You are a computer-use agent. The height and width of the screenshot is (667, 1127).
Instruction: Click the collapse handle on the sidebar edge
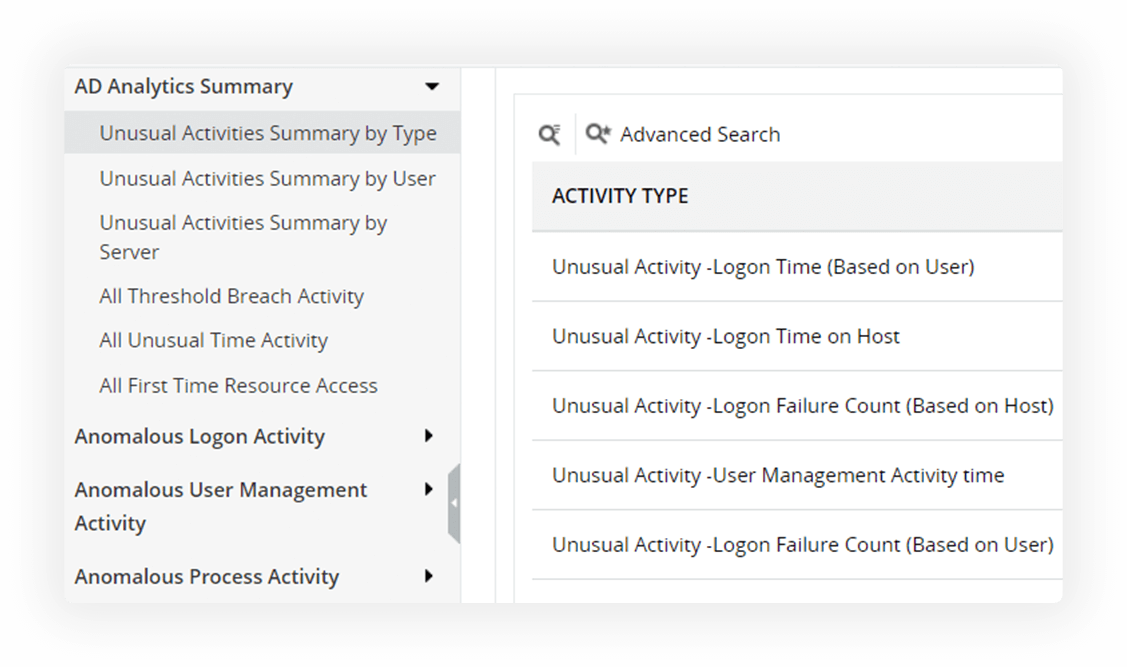click(455, 500)
